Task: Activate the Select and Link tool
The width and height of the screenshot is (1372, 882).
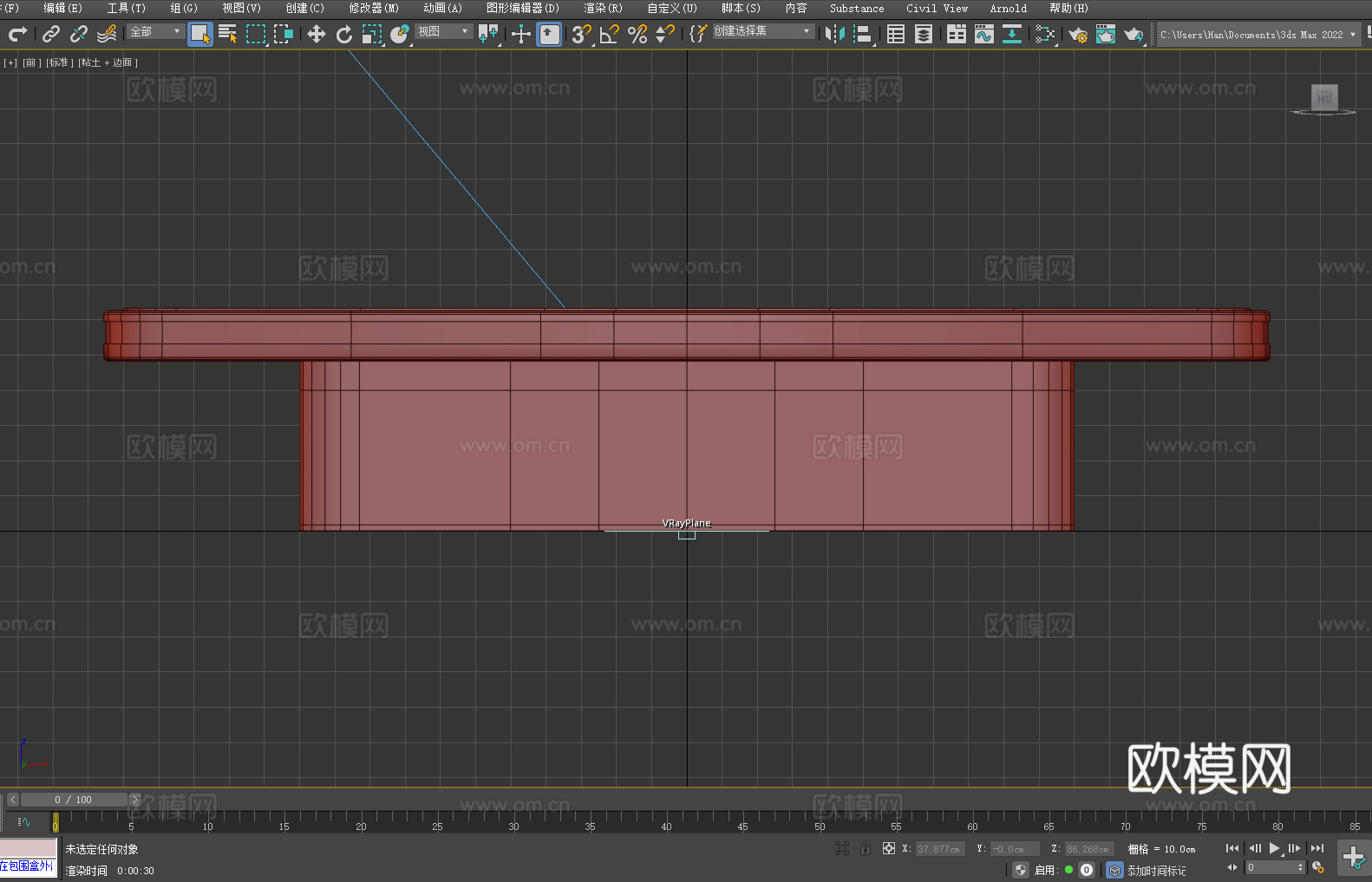Action: pos(51,34)
